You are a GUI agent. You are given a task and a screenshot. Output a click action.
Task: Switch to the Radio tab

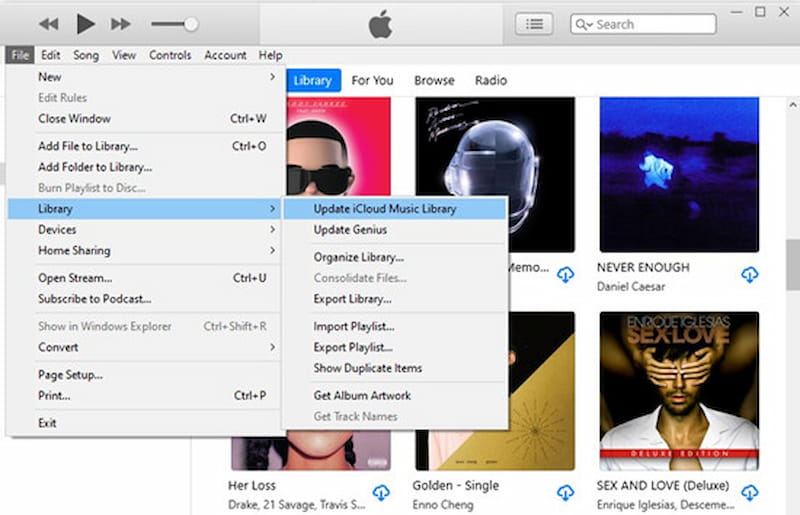click(491, 81)
